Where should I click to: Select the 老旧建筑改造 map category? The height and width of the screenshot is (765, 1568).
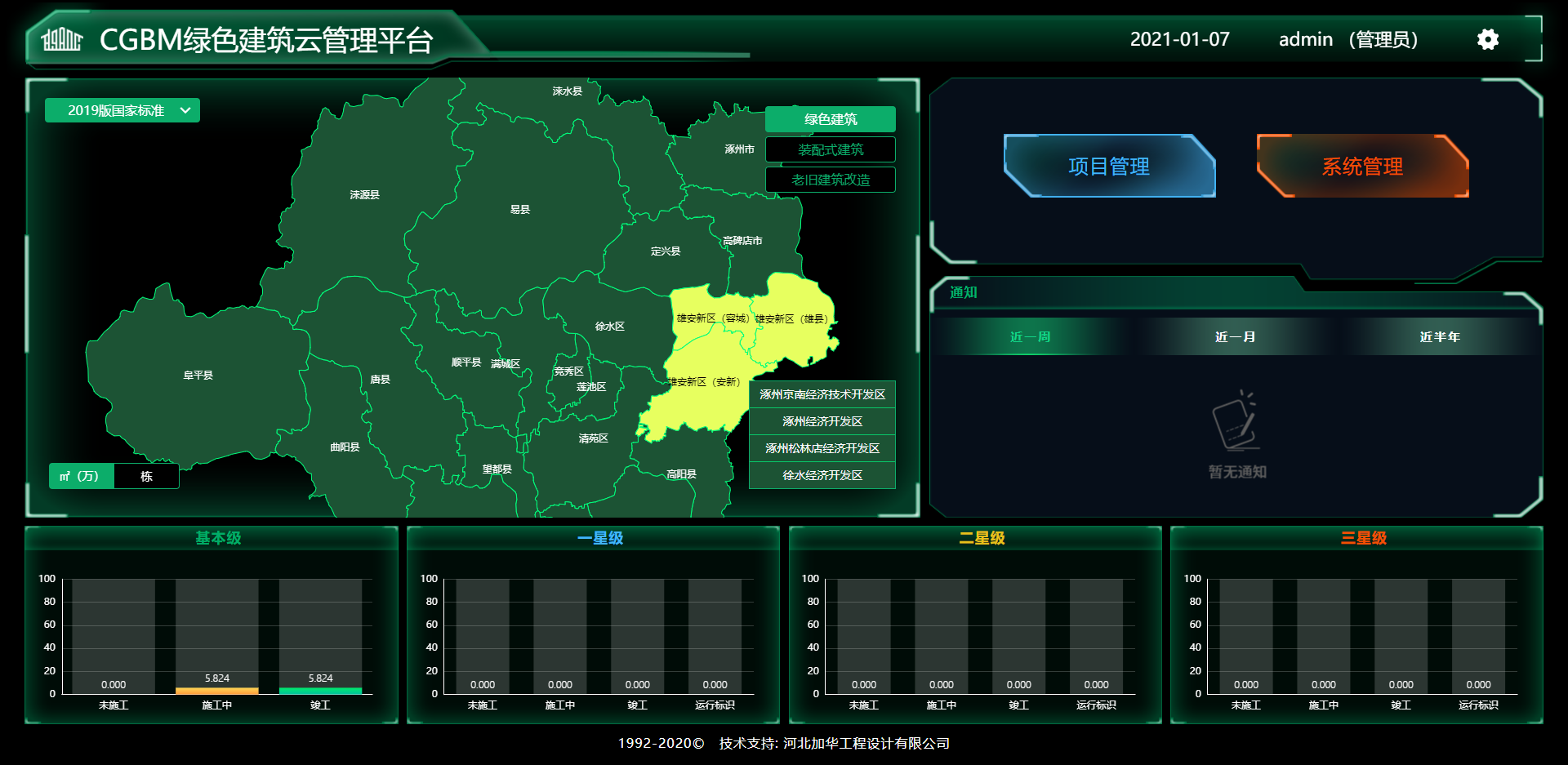[x=830, y=180]
